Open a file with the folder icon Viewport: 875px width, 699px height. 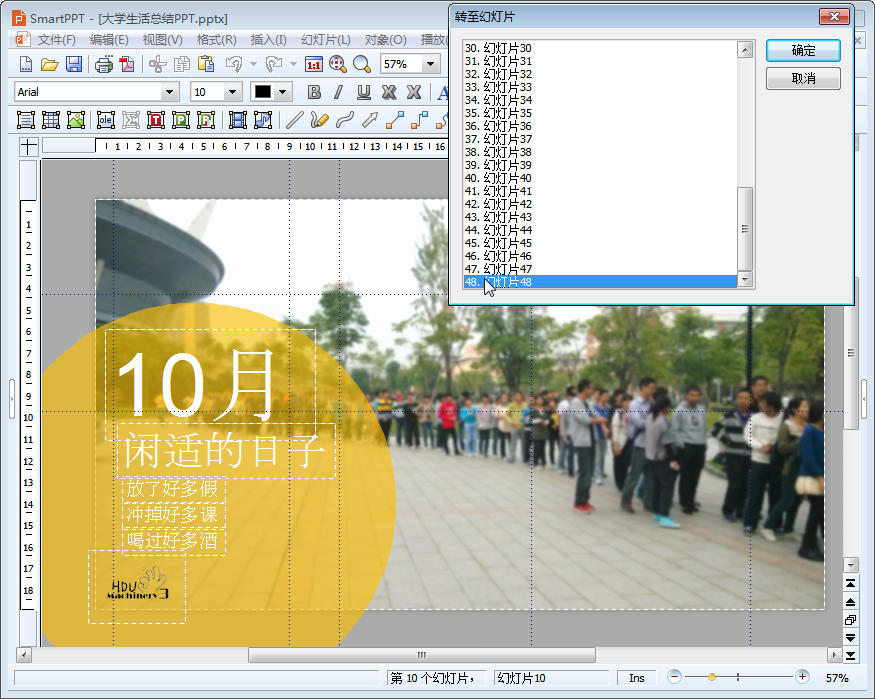click(x=49, y=64)
